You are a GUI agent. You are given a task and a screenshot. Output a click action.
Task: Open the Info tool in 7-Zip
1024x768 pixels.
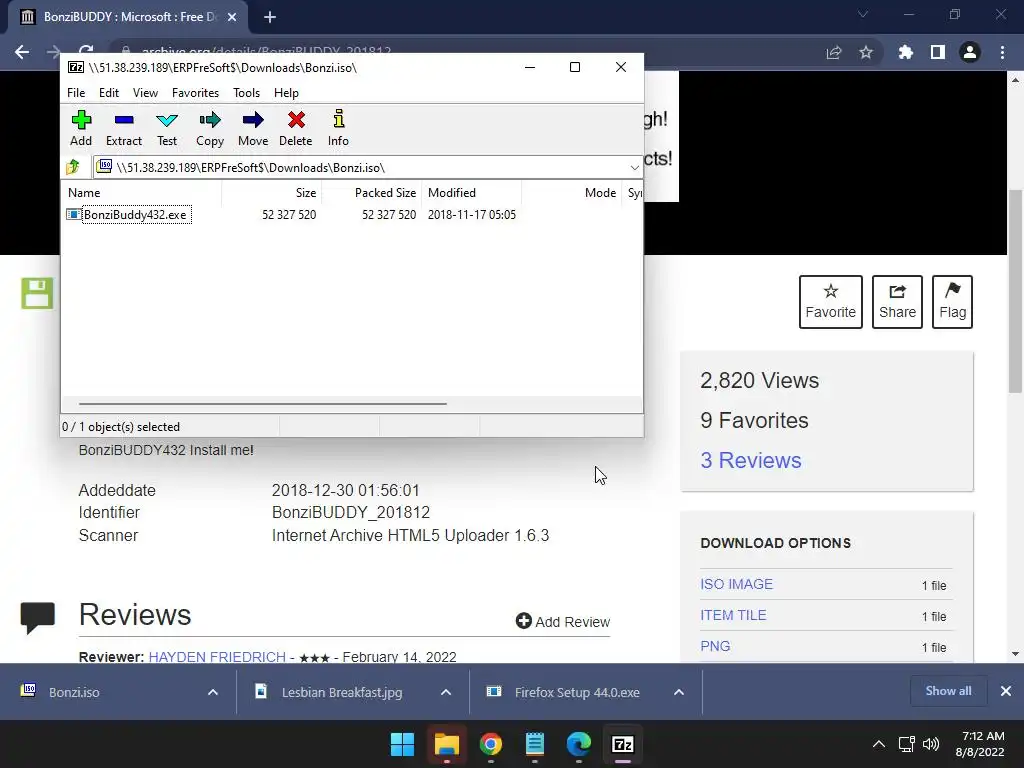point(338,129)
